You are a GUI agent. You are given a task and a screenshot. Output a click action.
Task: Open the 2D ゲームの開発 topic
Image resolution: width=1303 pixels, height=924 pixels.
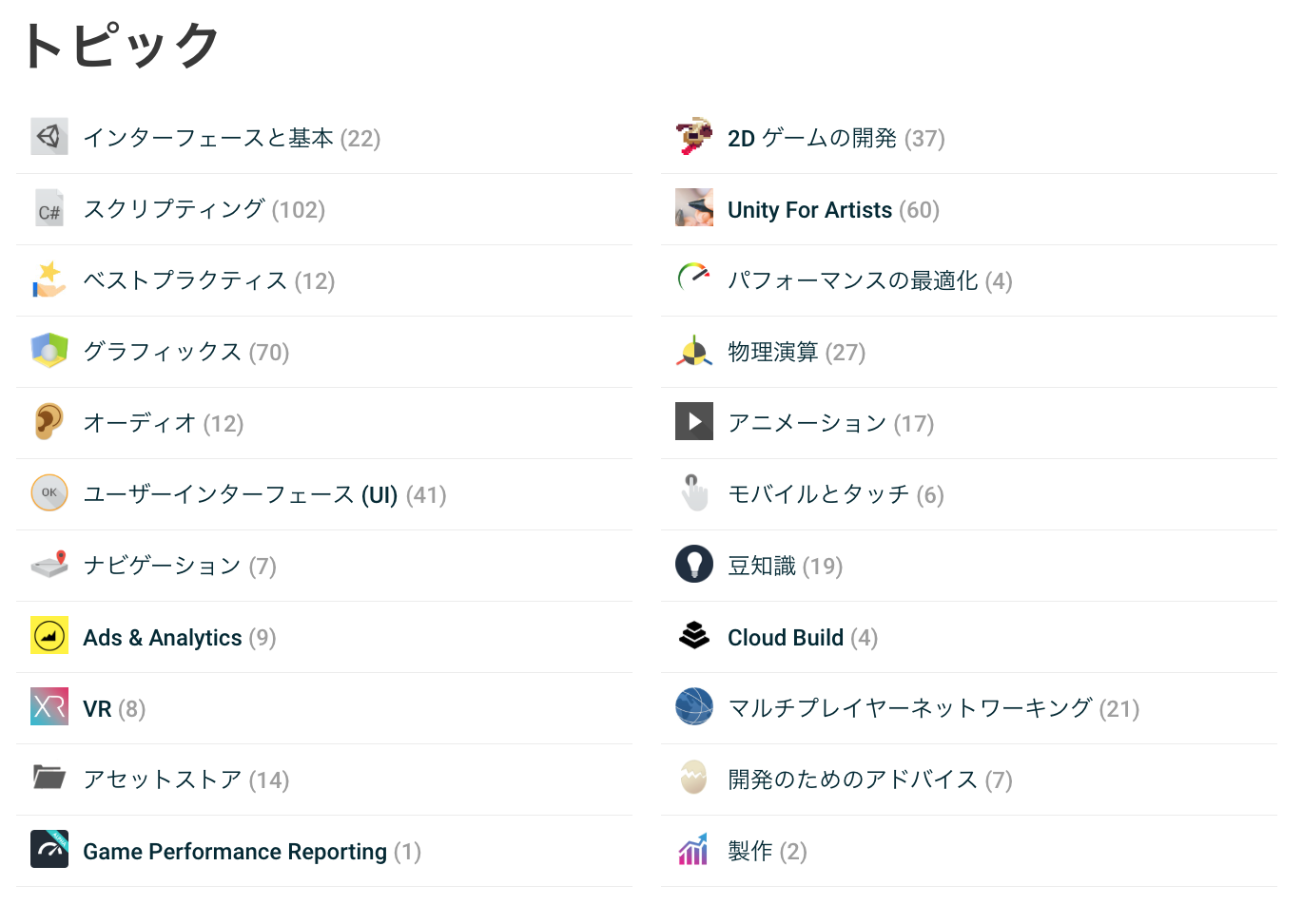tap(836, 139)
